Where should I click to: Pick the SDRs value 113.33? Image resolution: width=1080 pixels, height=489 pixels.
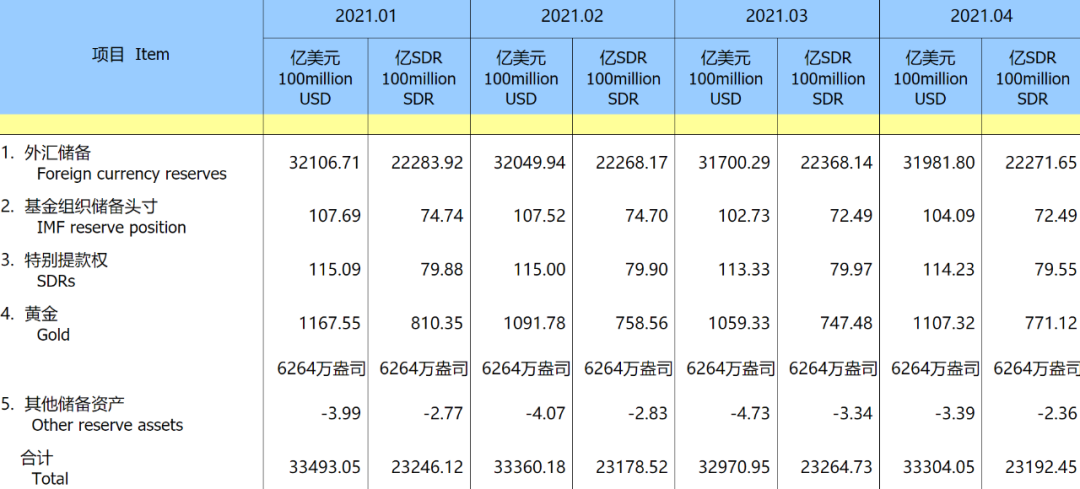click(x=746, y=269)
